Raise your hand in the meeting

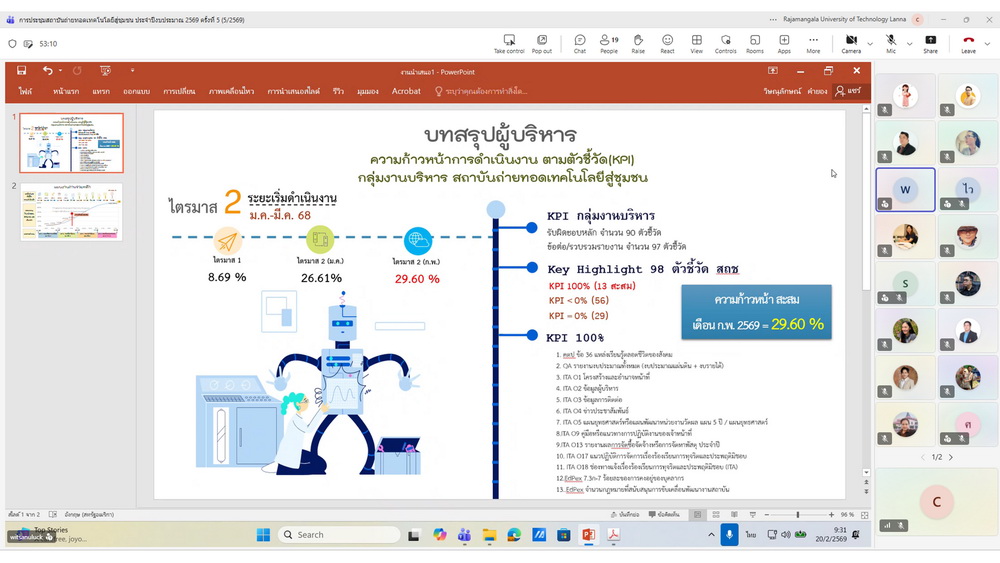638,44
